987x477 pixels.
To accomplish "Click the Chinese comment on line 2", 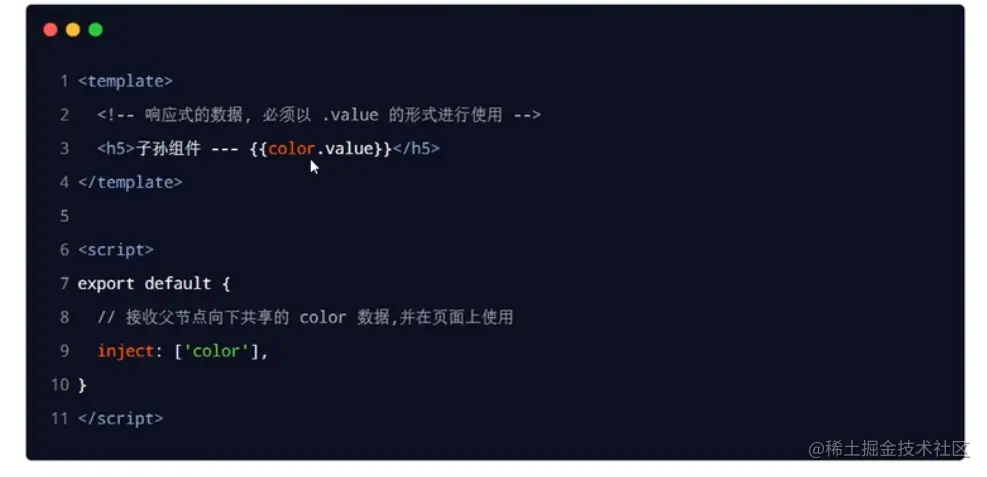I will pos(319,115).
